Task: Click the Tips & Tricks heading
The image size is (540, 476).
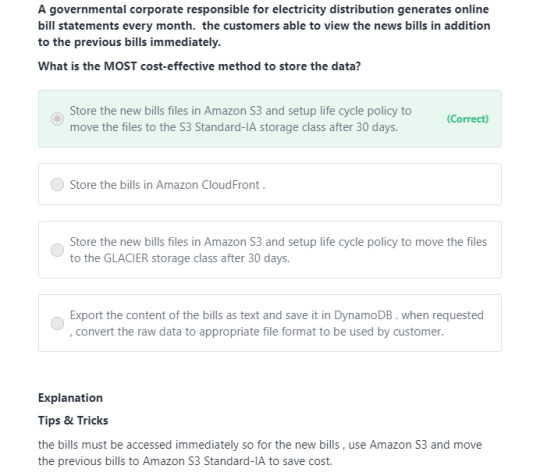Action: (73, 421)
